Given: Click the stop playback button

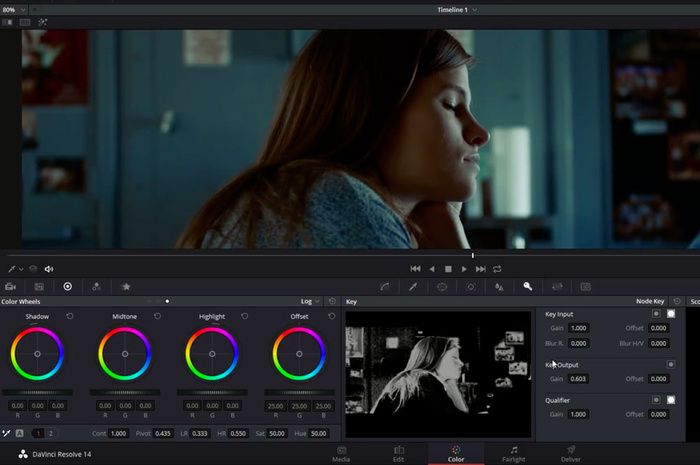Looking at the screenshot, I should [x=448, y=269].
